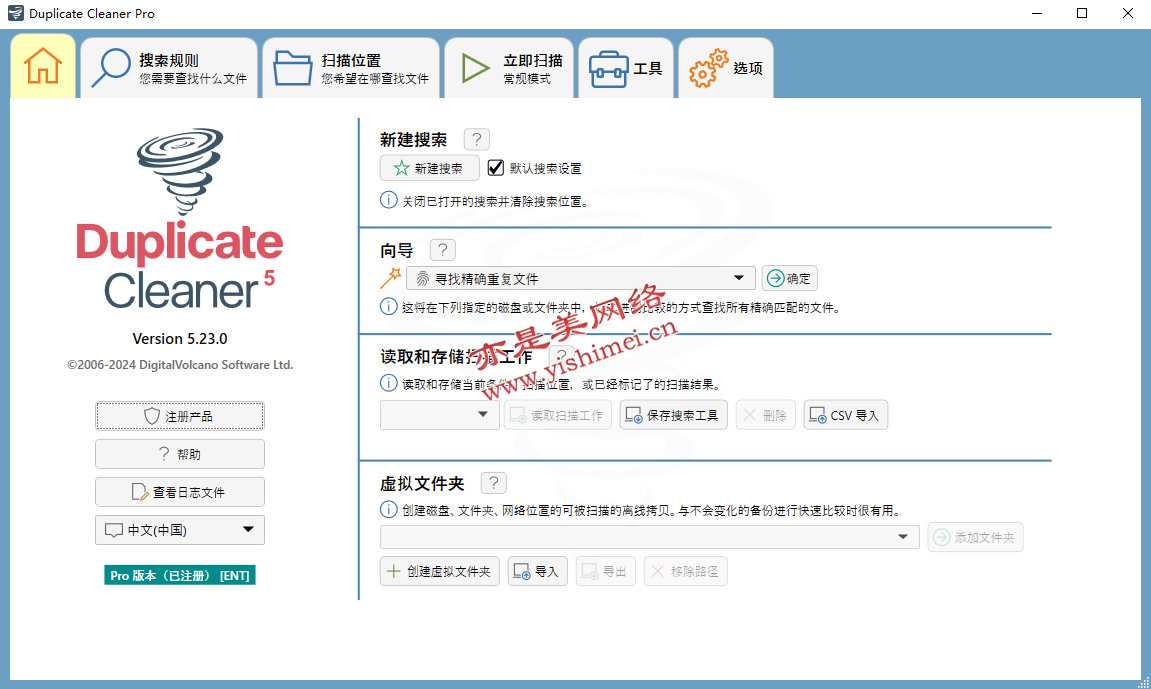Click the magic wand wizard icon
Image resolution: width=1151 pixels, height=689 pixels.
(x=391, y=278)
